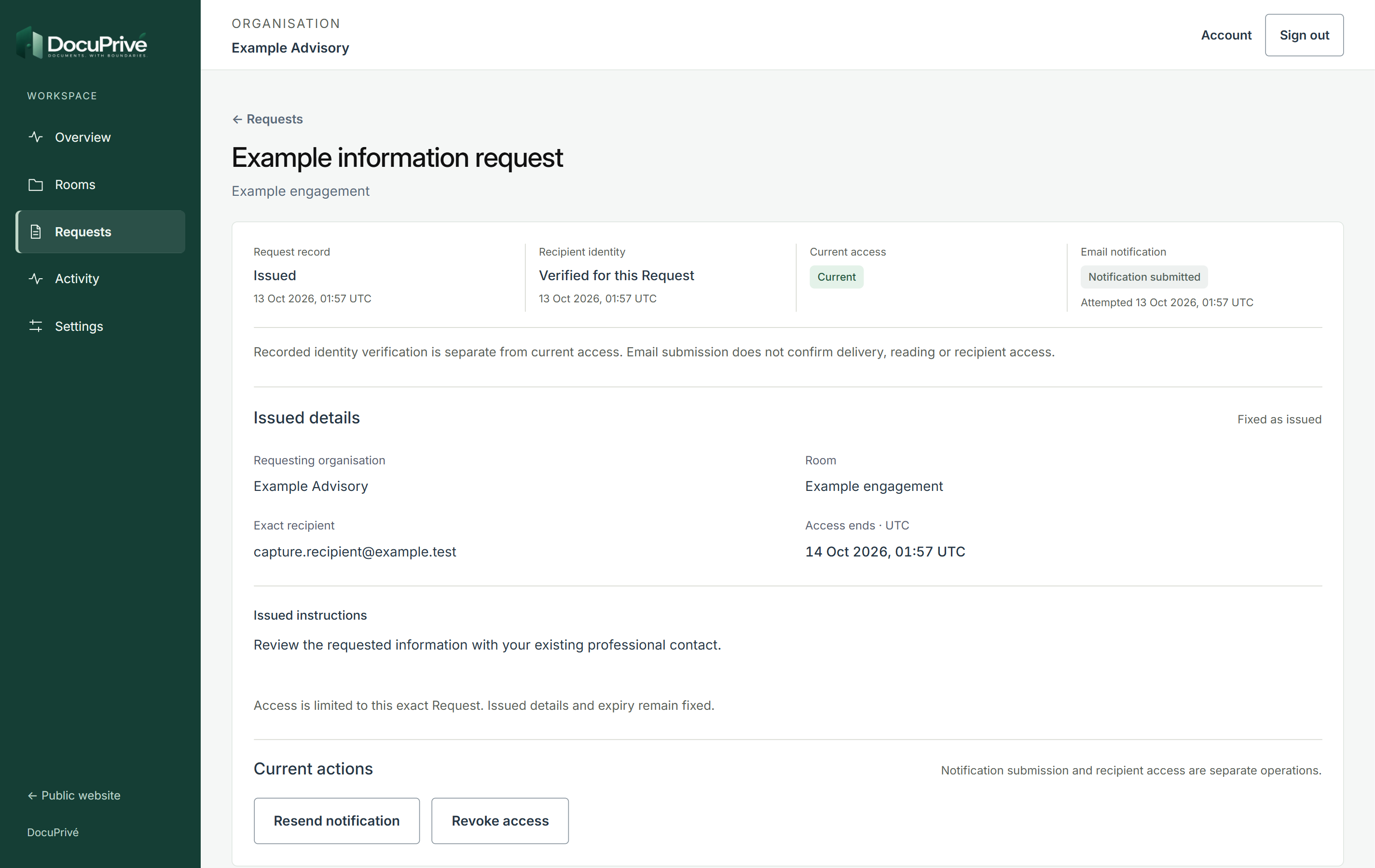This screenshot has width=1375, height=868.
Task: Click the Example Advisory organisation name in header
Action: coord(290,48)
